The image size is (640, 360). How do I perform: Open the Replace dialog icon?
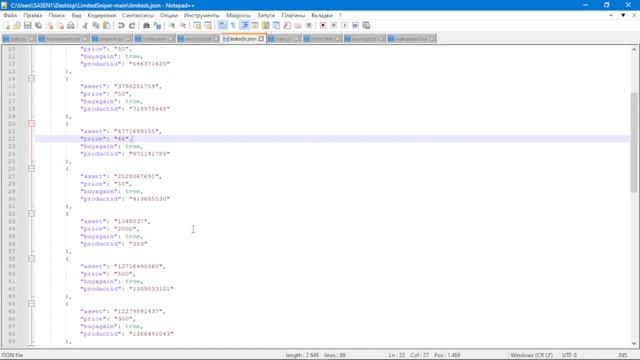point(157,25)
